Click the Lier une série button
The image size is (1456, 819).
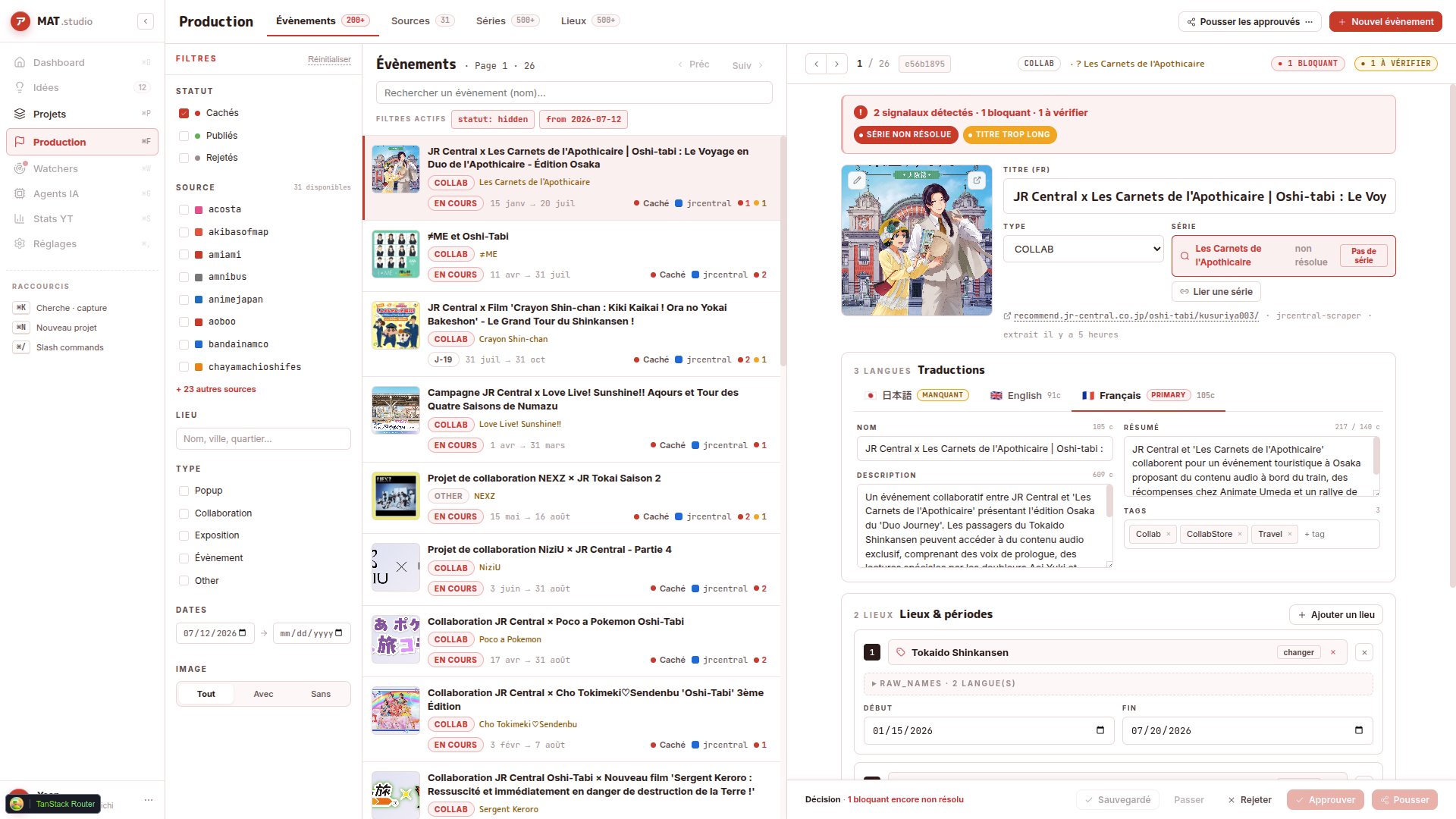[1216, 291]
